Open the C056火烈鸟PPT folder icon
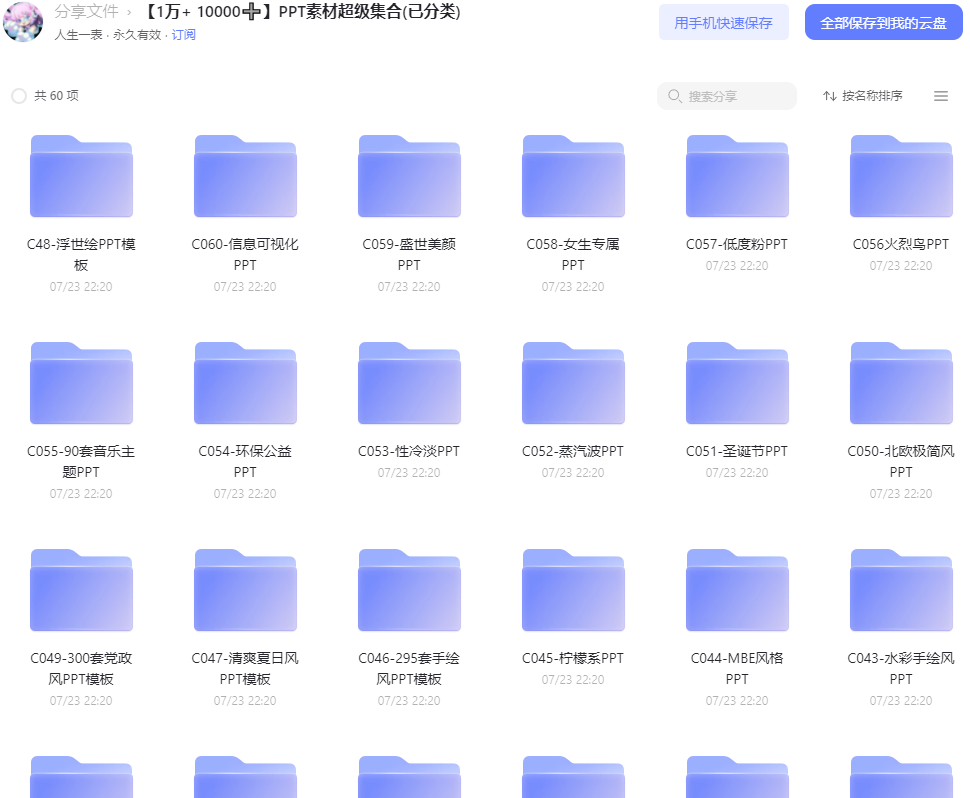 tap(901, 176)
